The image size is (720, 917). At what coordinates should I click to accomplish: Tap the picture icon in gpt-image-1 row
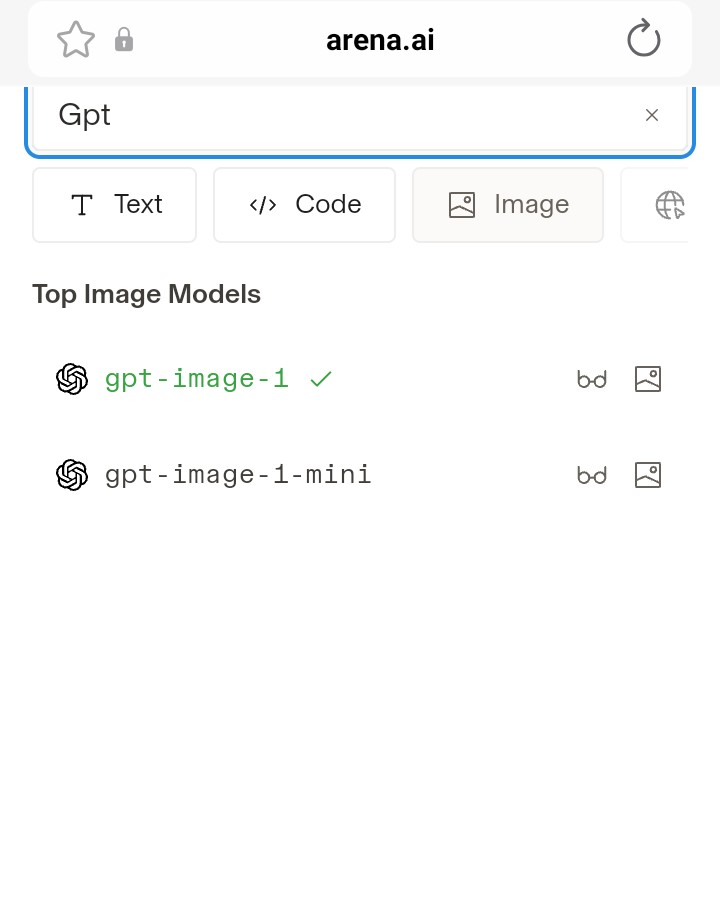(648, 379)
